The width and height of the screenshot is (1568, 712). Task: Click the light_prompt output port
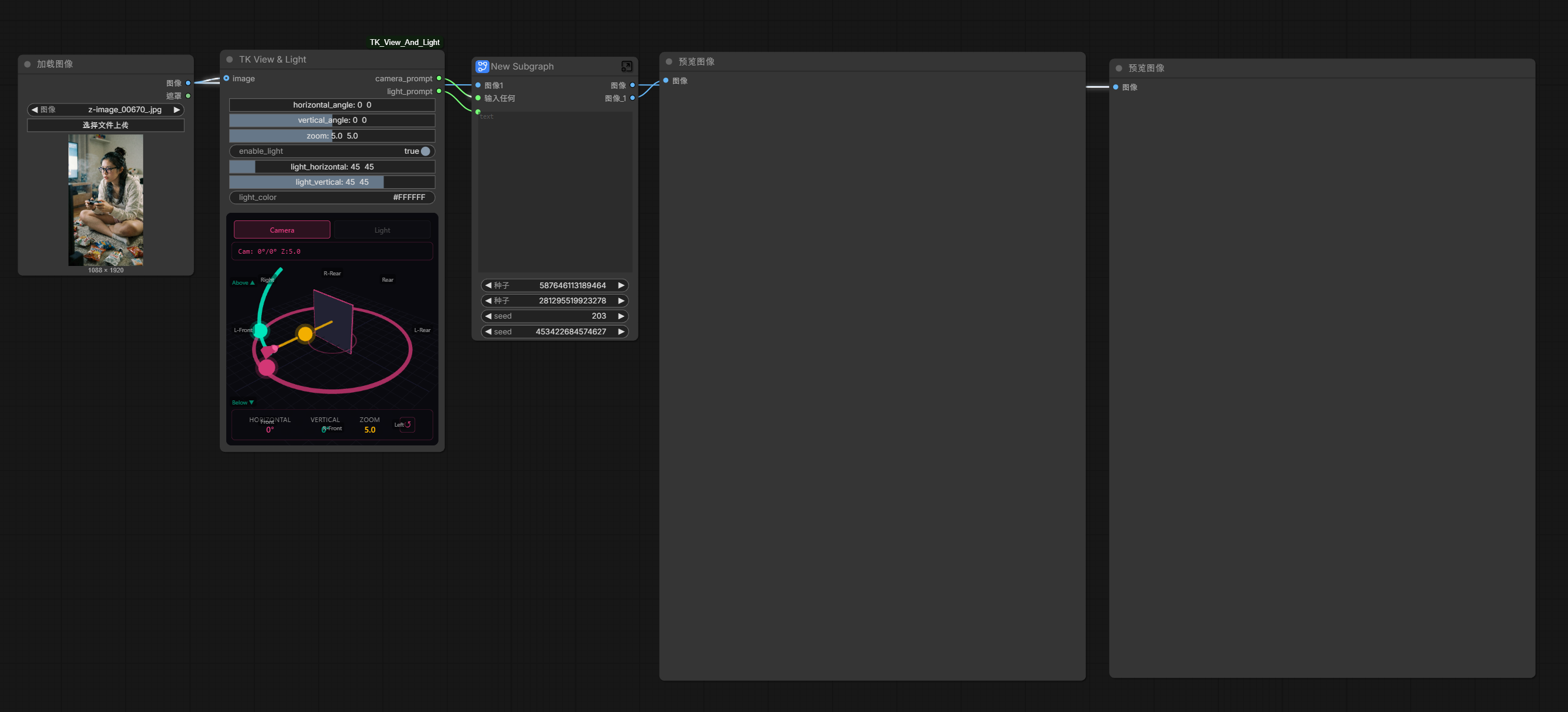click(x=439, y=91)
